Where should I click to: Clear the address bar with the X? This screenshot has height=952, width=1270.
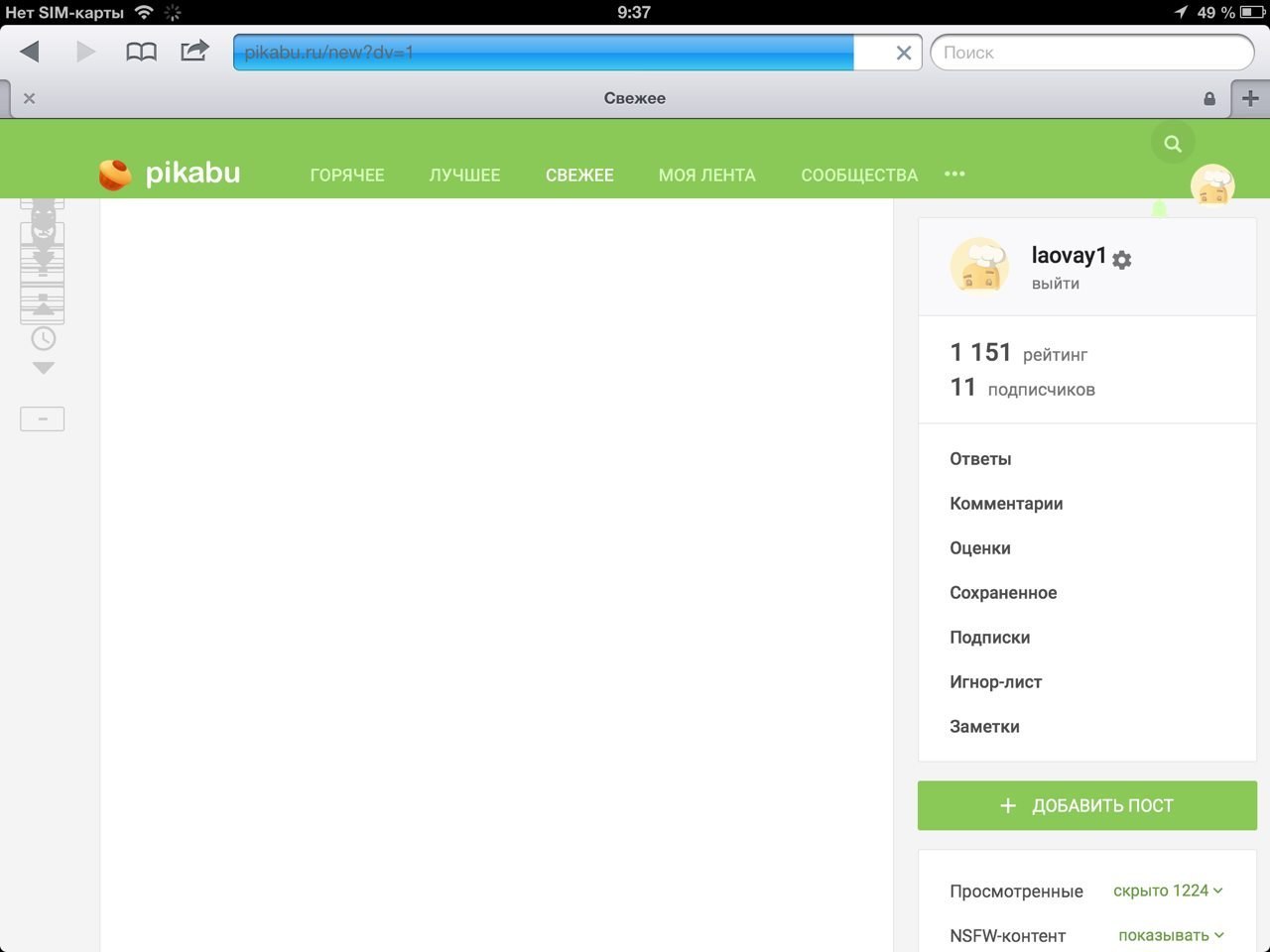click(903, 53)
